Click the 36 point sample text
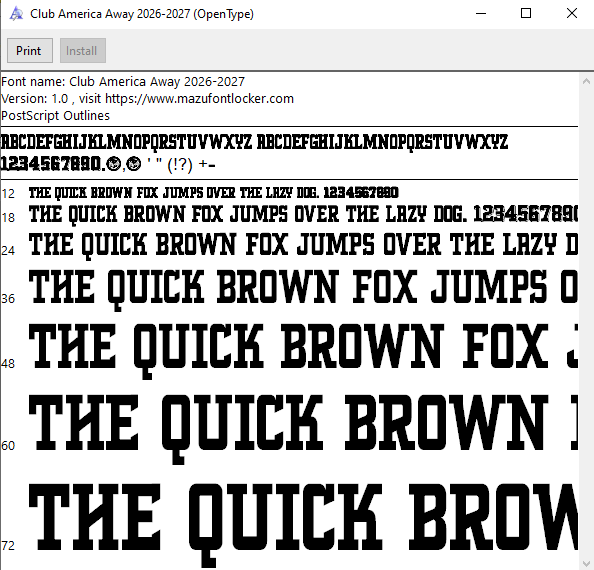The image size is (594, 570). click(x=303, y=289)
